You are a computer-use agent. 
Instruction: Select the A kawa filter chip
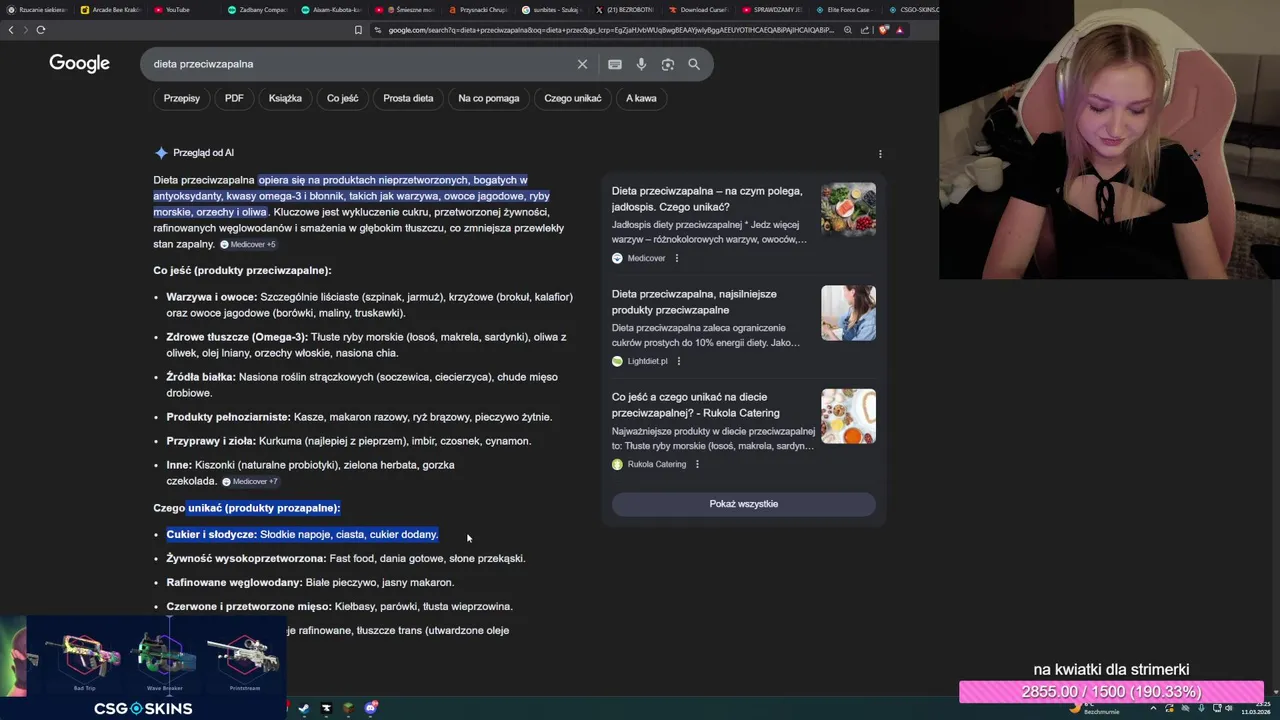point(641,98)
